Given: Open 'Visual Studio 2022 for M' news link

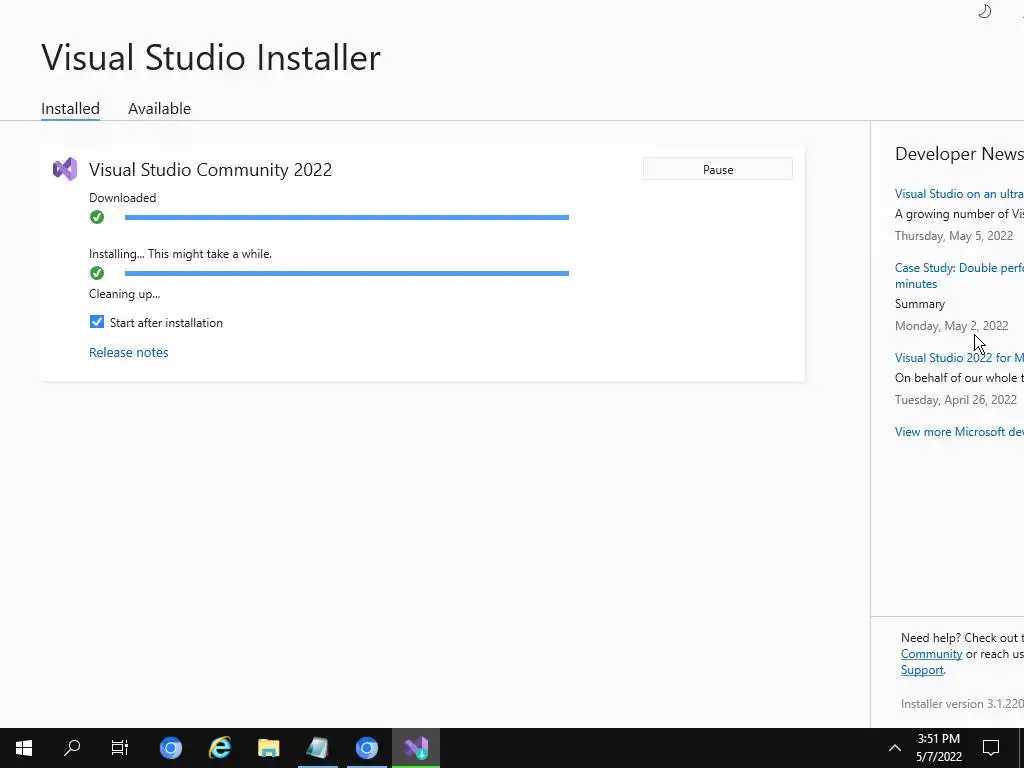Looking at the screenshot, I should (x=959, y=358).
